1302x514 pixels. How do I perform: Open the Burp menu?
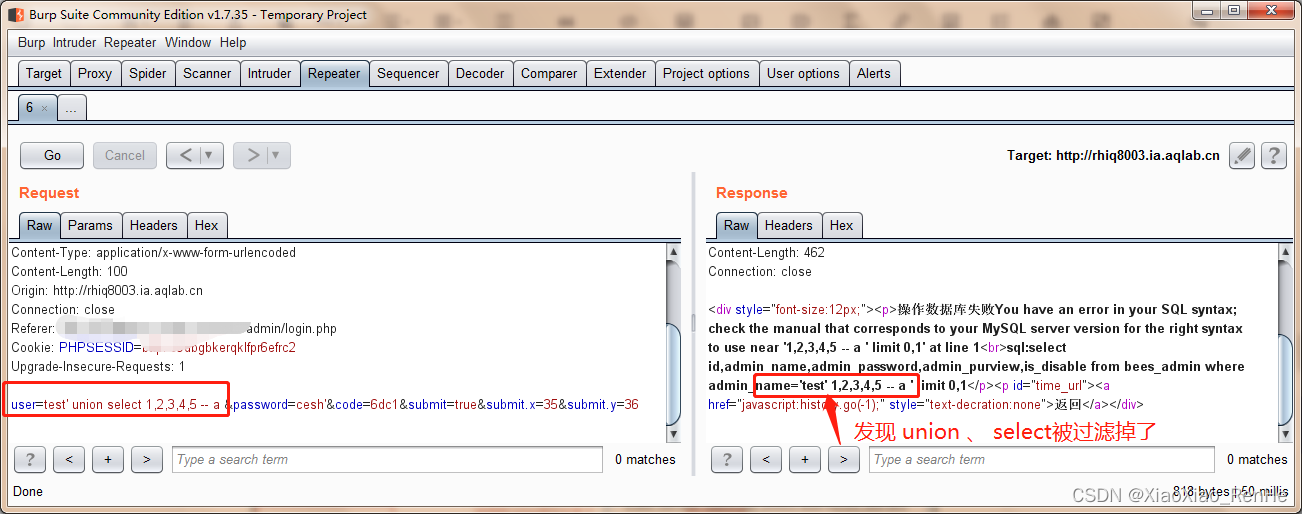coord(31,42)
